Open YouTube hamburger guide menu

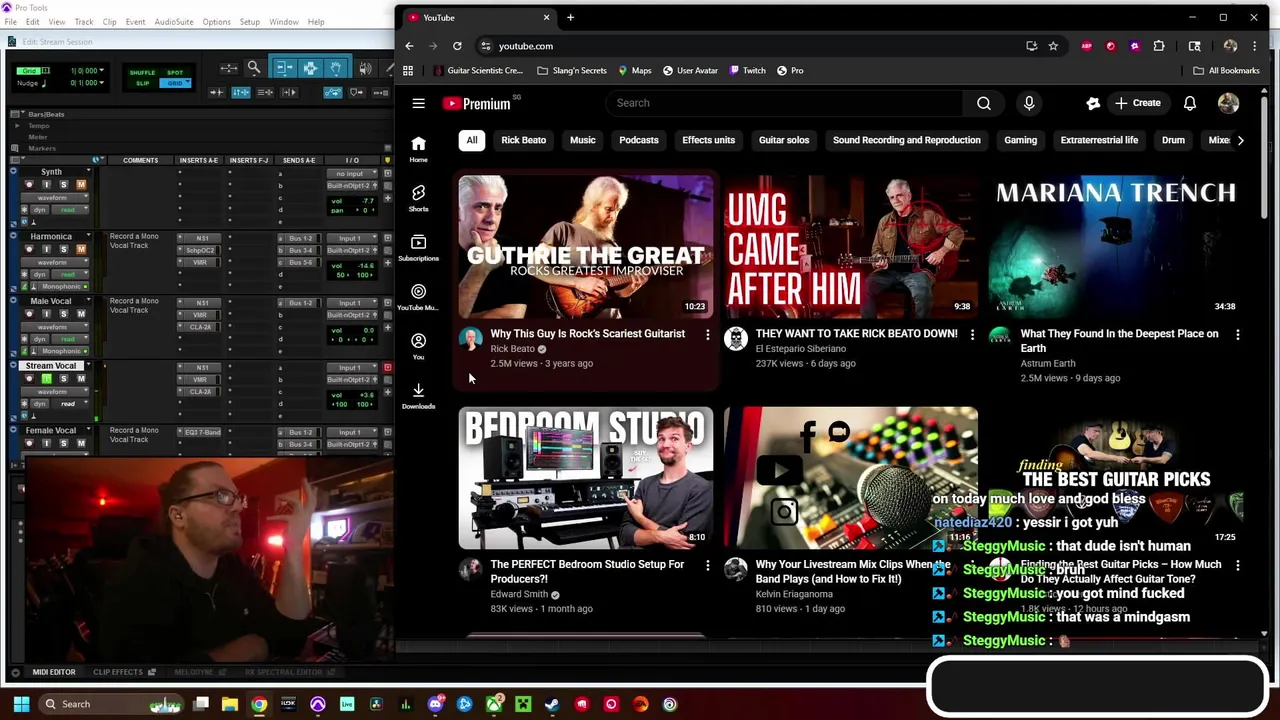point(418,103)
